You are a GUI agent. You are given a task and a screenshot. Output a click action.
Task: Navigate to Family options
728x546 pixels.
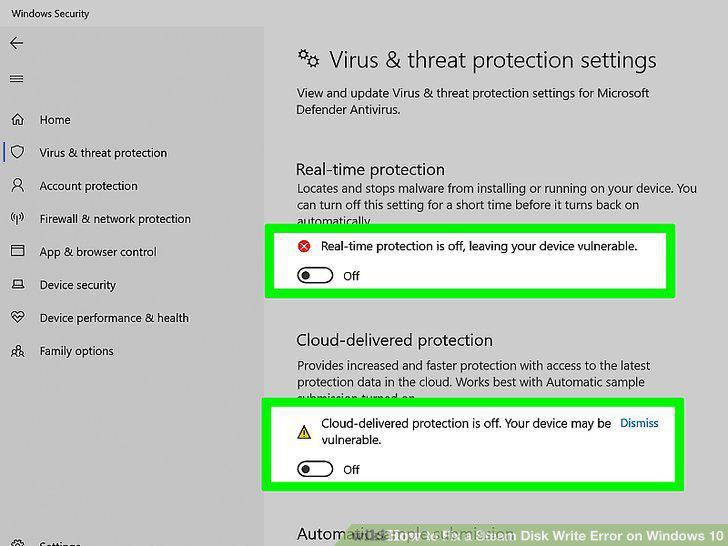(x=76, y=351)
